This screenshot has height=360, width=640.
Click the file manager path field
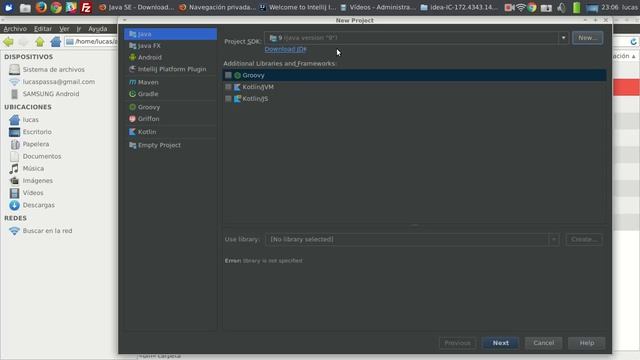[91, 42]
